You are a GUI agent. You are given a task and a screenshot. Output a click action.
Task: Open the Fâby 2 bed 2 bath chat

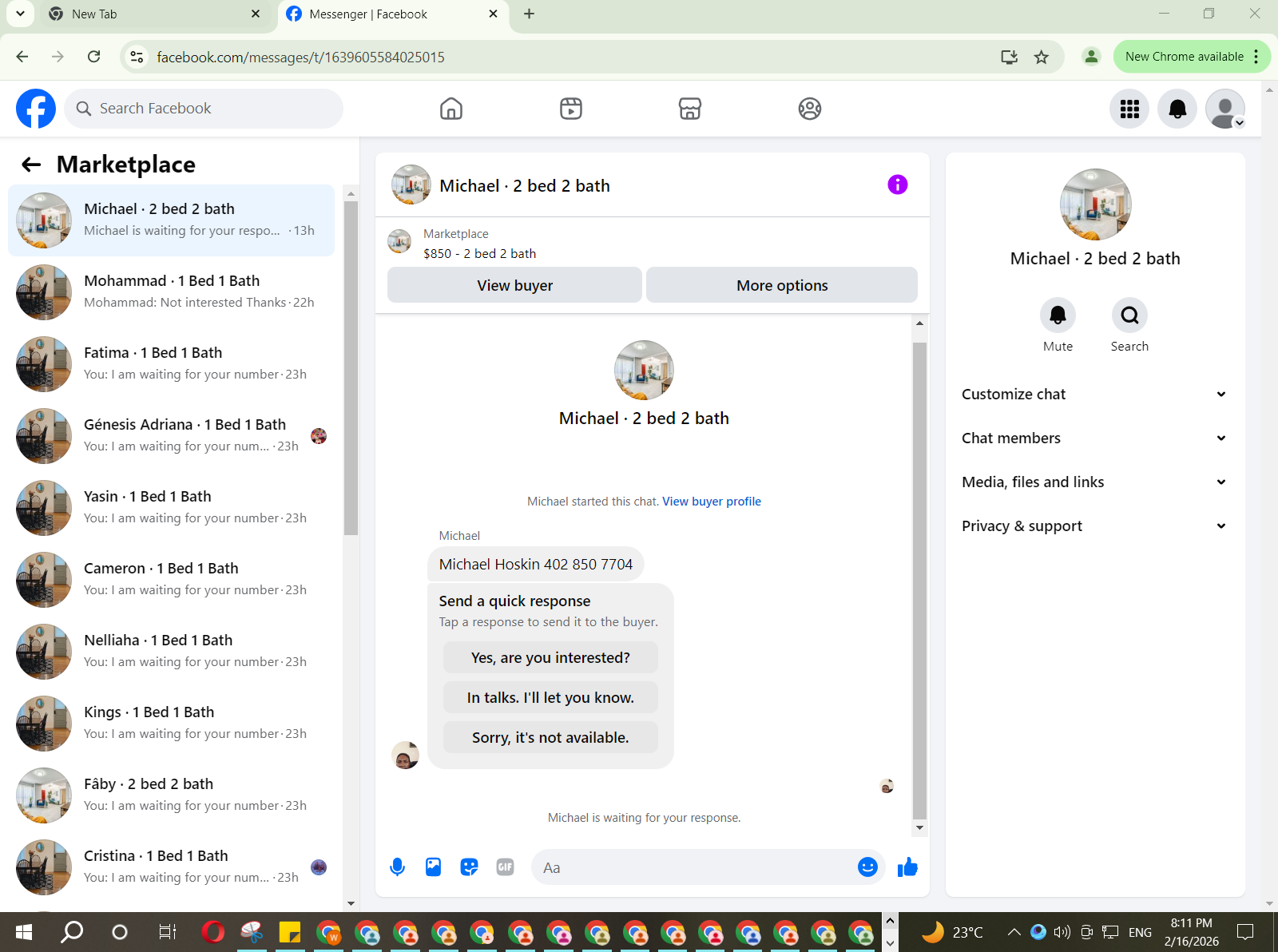(172, 795)
